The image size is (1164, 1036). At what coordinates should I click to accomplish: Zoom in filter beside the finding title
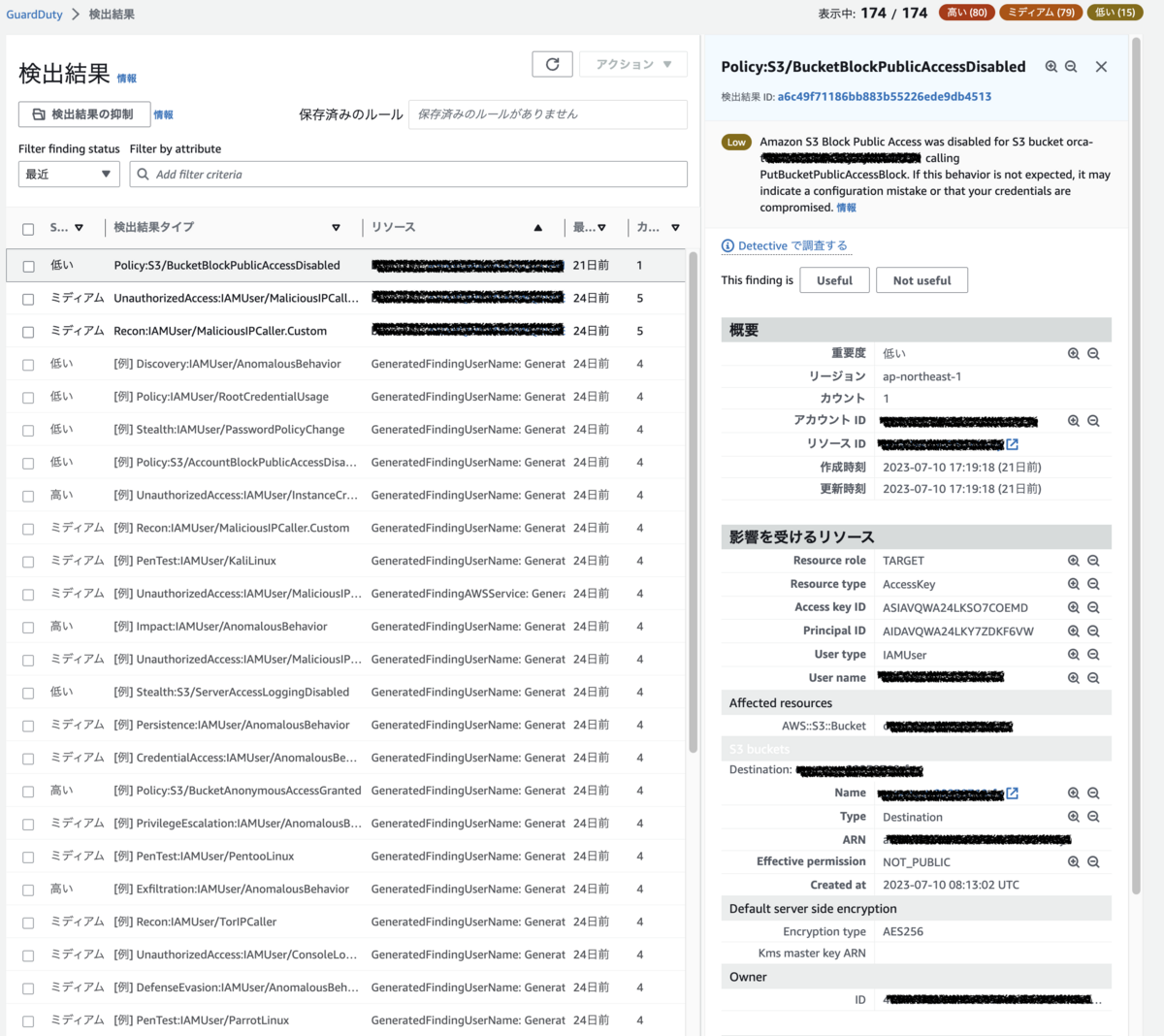pos(1051,67)
